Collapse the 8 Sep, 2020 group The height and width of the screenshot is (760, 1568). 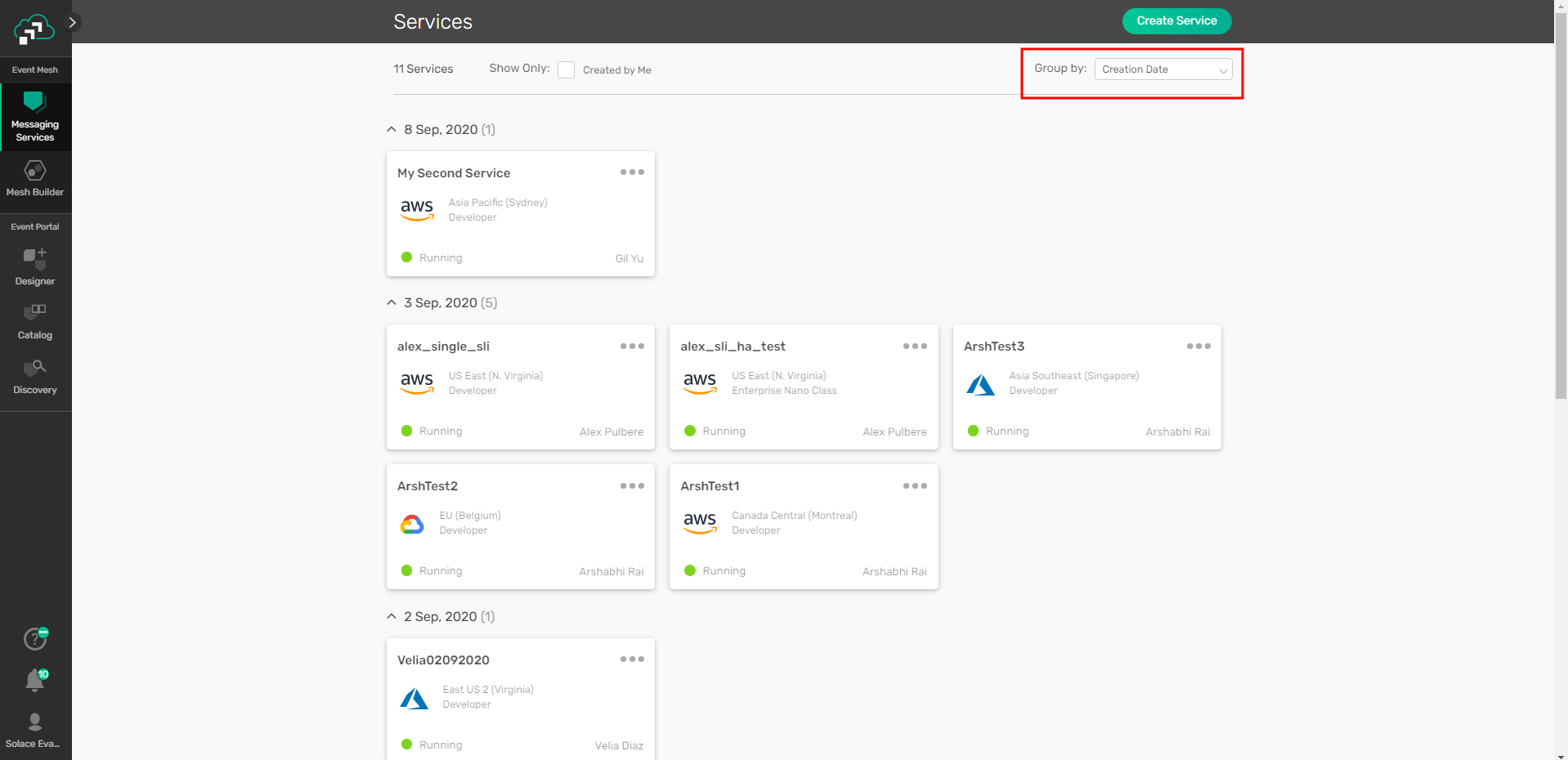click(392, 130)
